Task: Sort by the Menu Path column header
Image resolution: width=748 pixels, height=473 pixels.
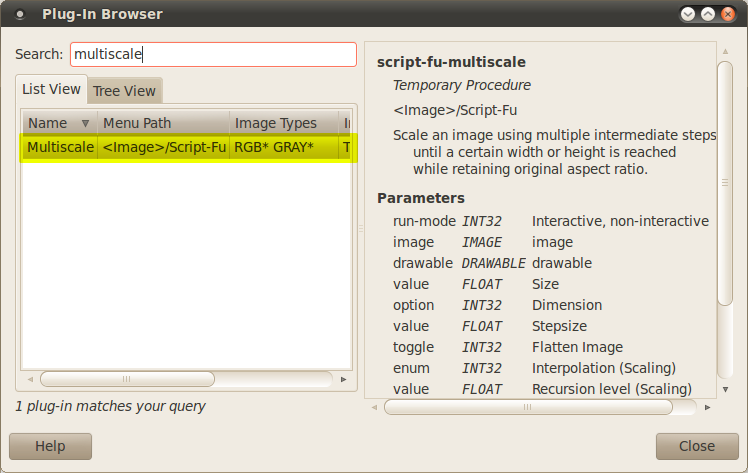Action: click(x=164, y=123)
